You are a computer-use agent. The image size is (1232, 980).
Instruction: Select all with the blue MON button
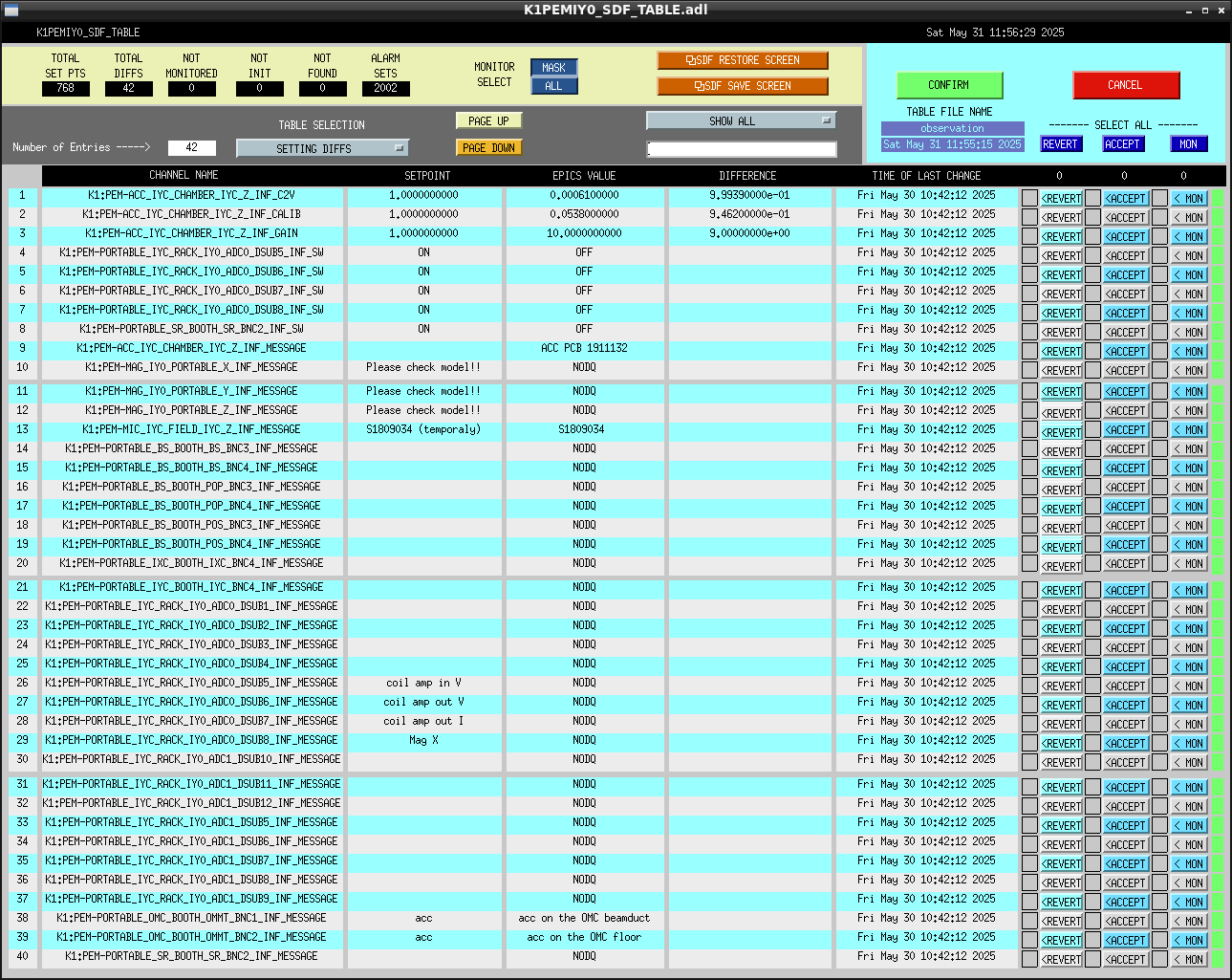tap(1189, 144)
